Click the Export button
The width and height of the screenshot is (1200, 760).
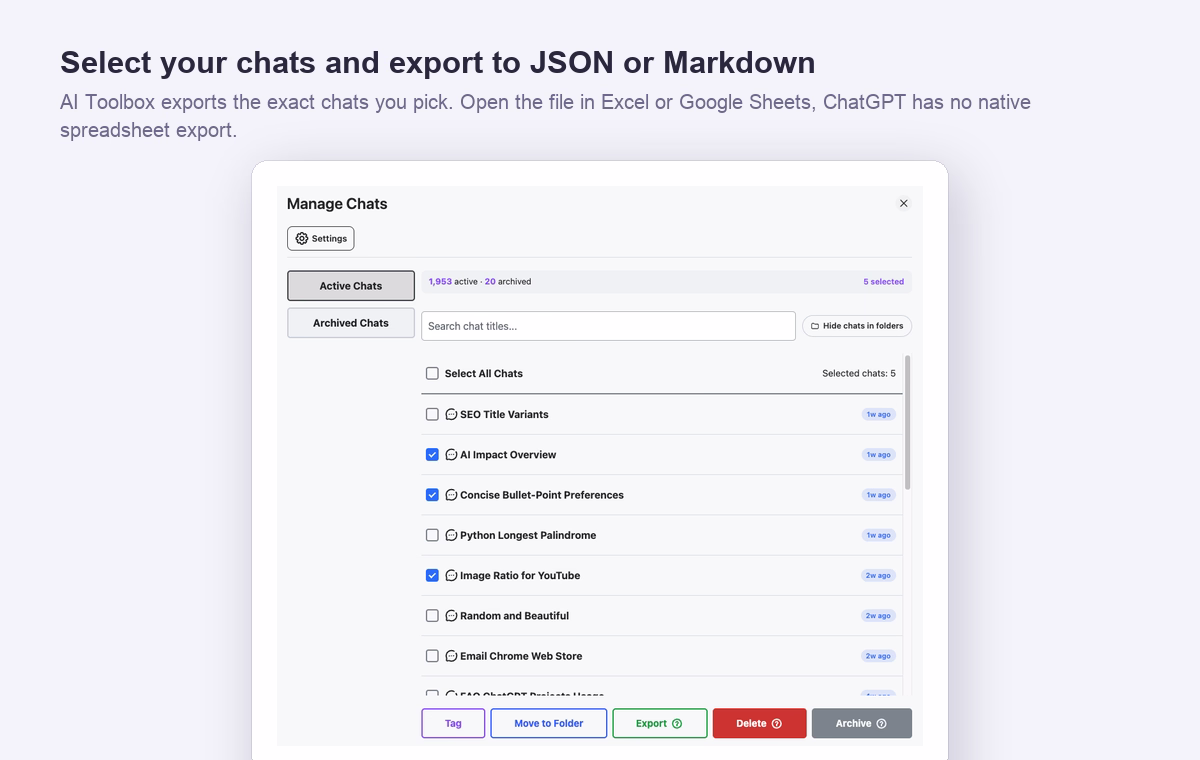coord(660,724)
